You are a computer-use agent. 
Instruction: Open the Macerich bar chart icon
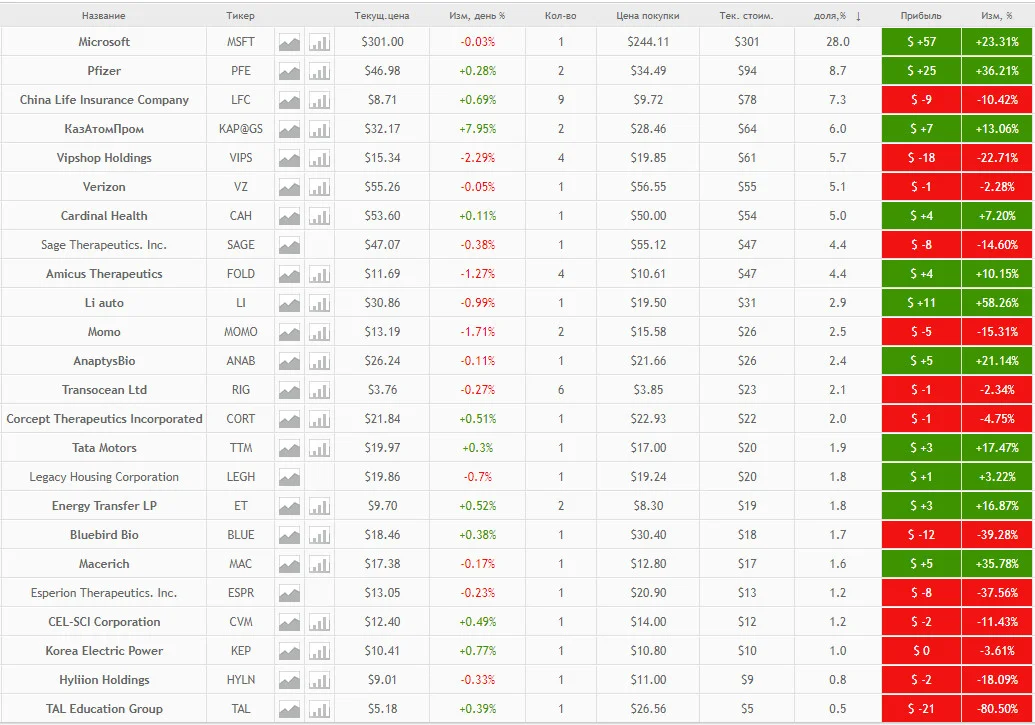tap(319, 566)
